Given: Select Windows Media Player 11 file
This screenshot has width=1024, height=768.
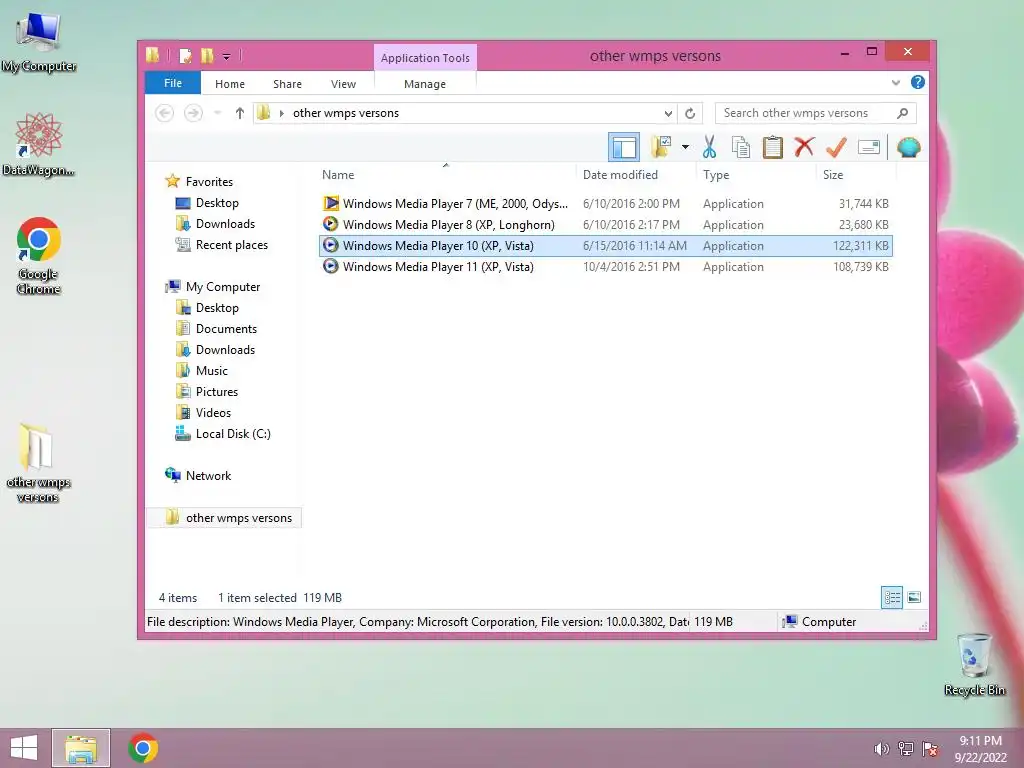Looking at the screenshot, I should (605, 266).
